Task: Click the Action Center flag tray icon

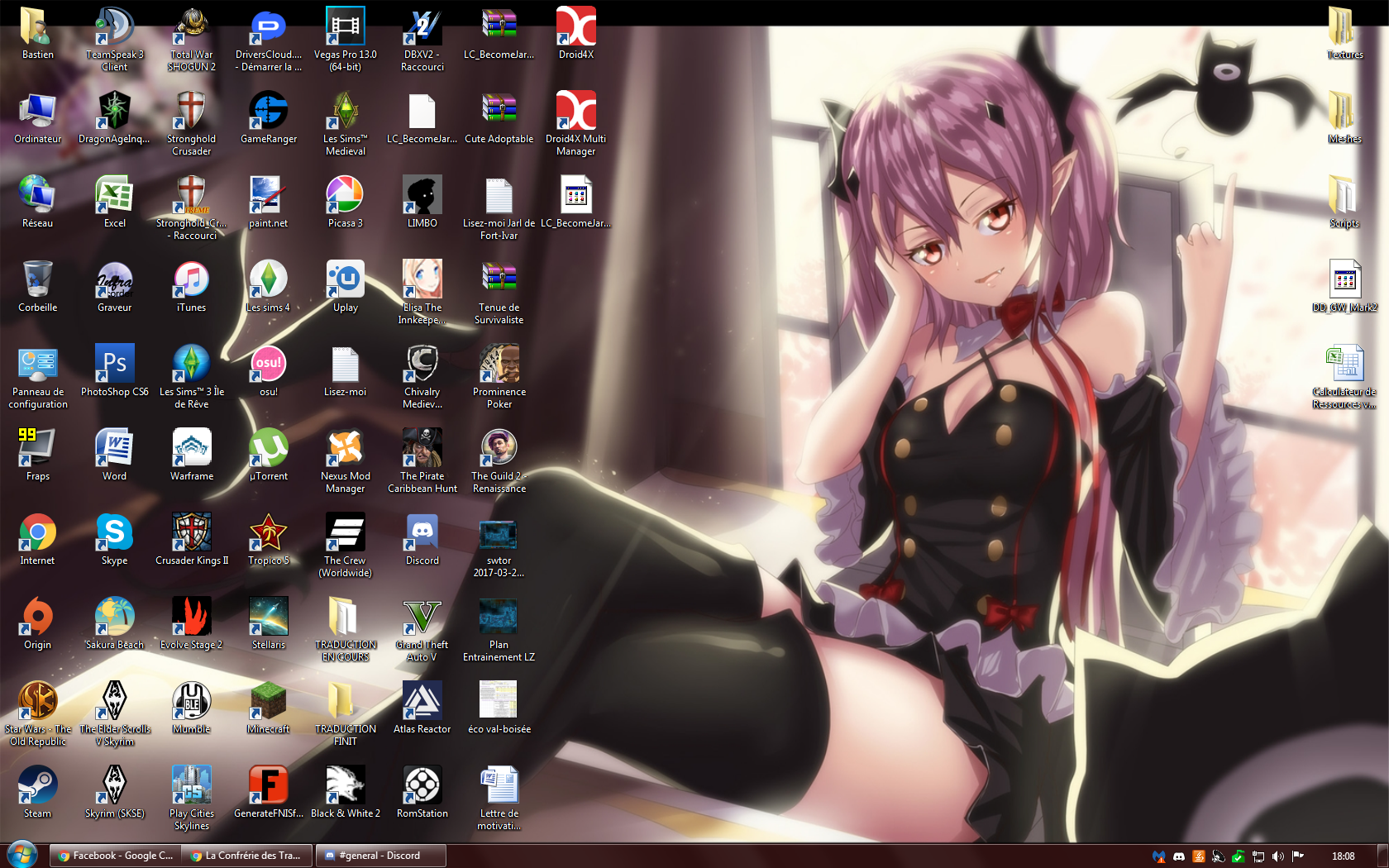Action: pos(1298,856)
